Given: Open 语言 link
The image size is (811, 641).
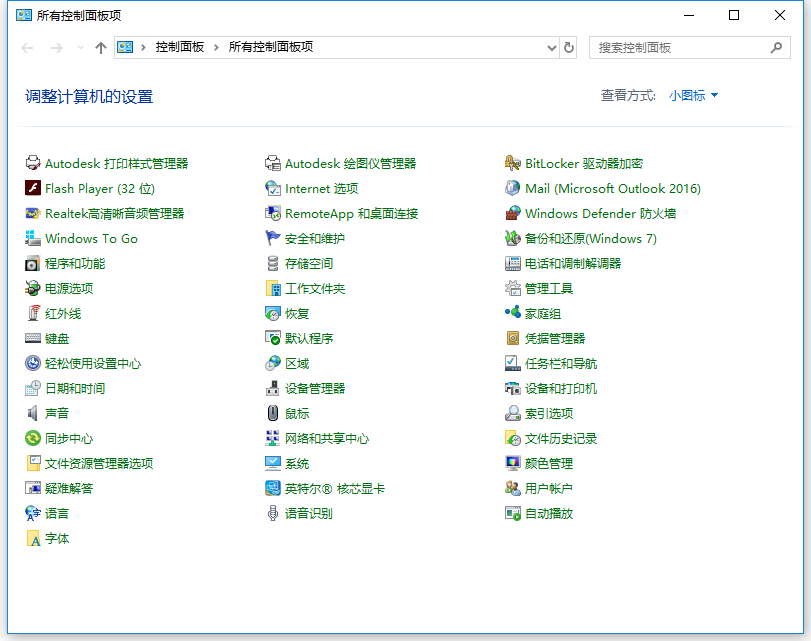Looking at the screenshot, I should point(57,513).
